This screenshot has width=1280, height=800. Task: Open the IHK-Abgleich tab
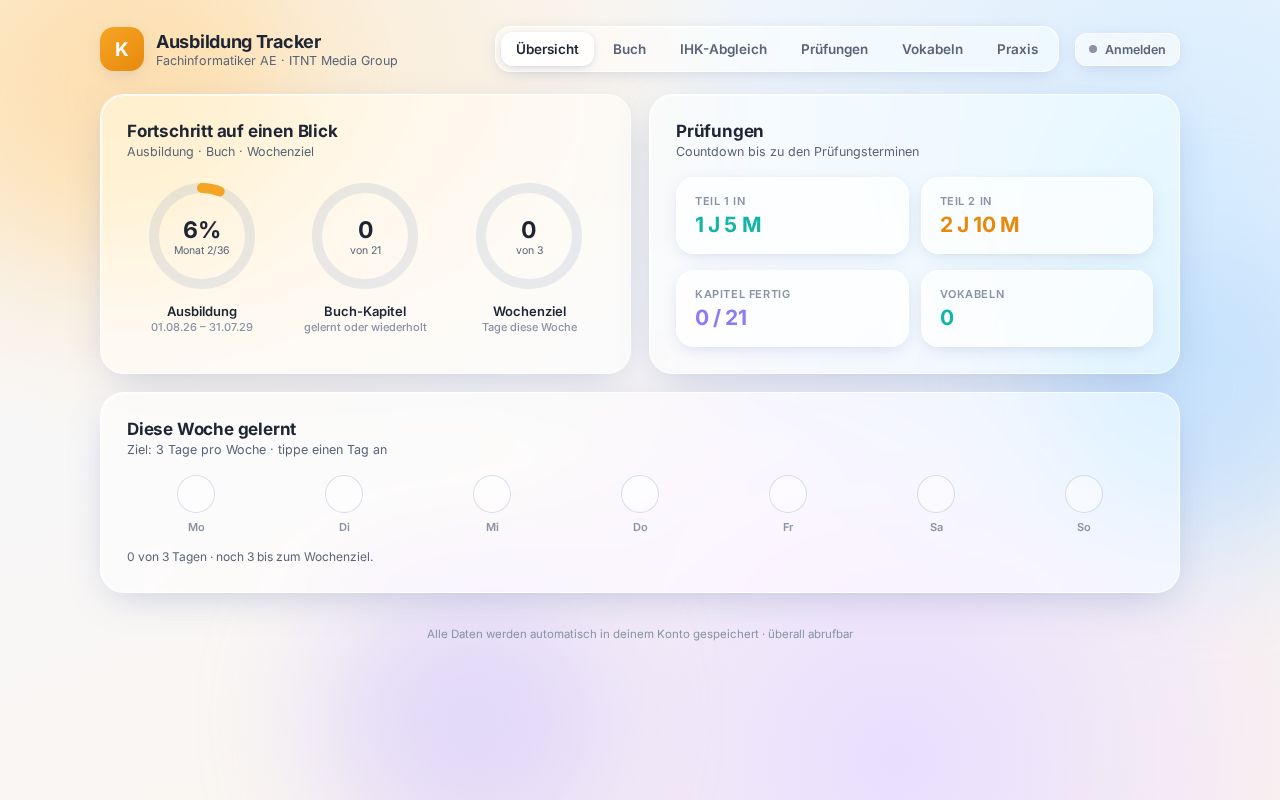point(723,49)
